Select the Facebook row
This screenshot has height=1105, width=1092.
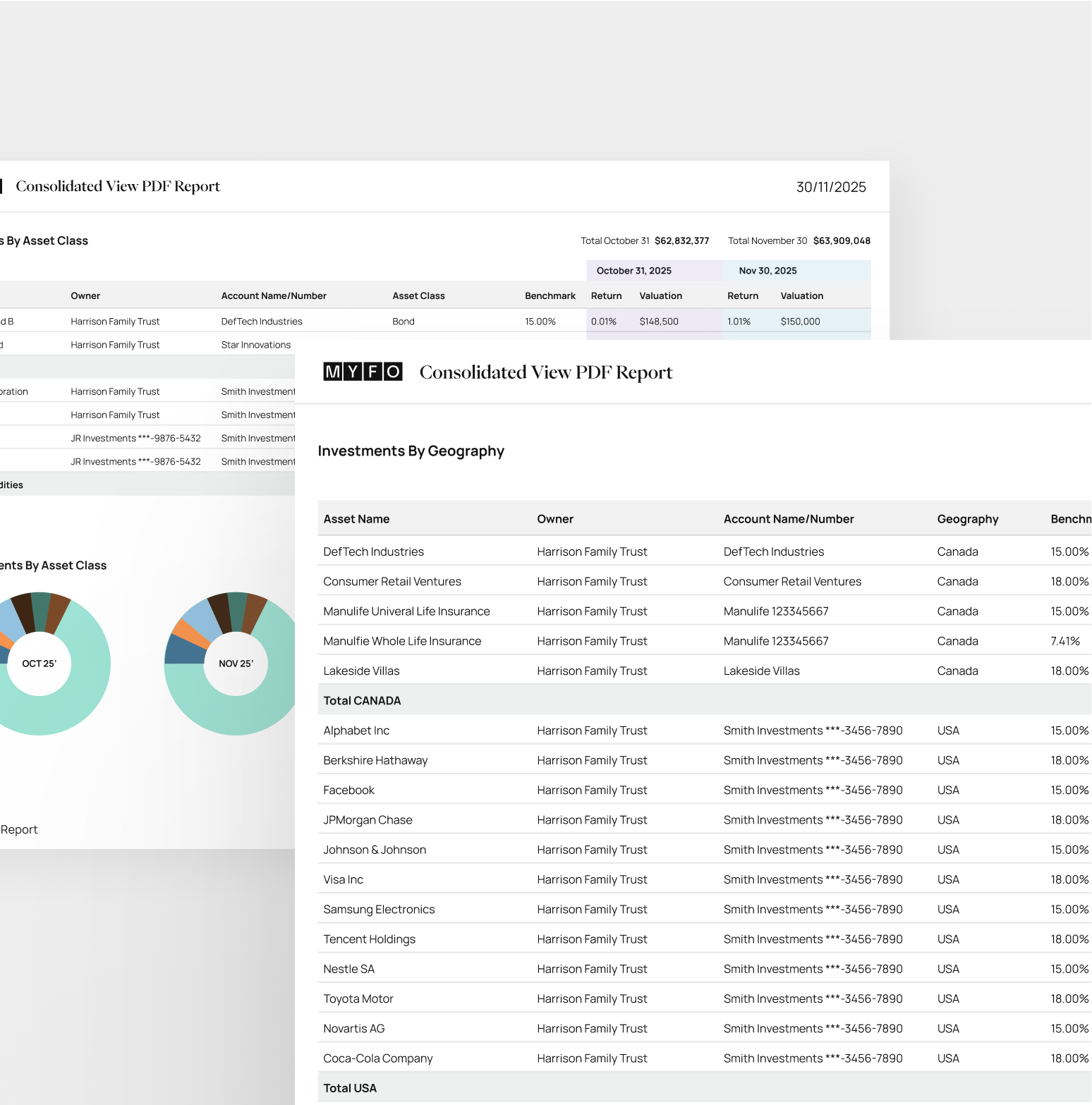704,790
